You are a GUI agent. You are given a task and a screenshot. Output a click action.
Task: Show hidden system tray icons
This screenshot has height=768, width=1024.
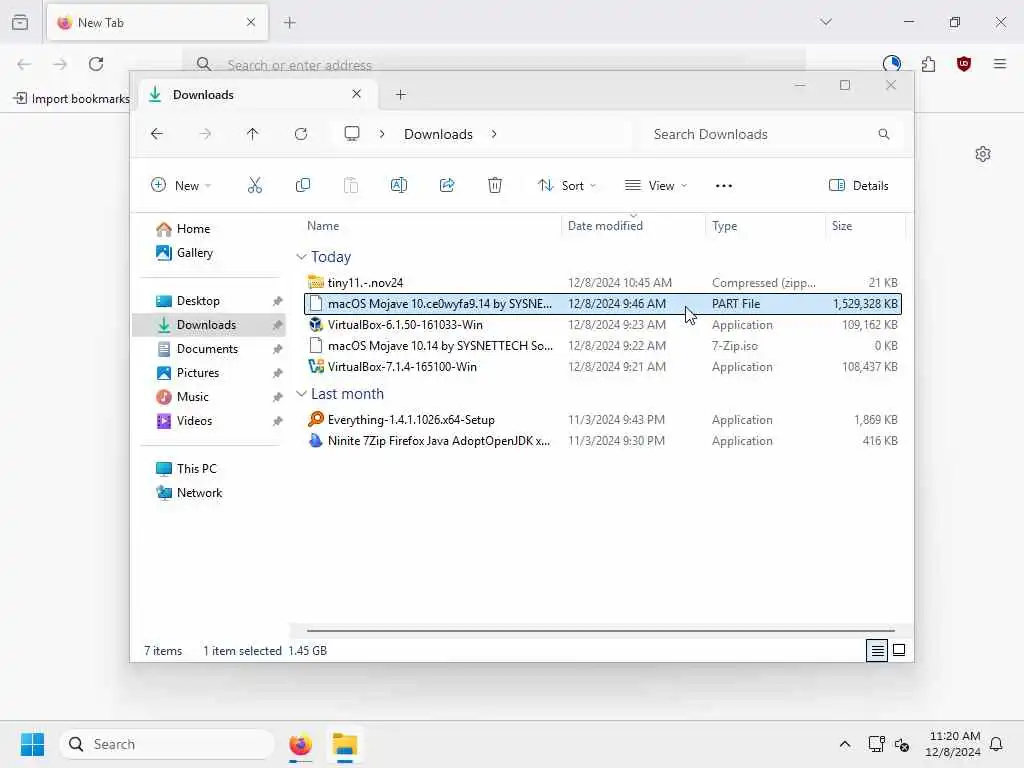pos(844,744)
